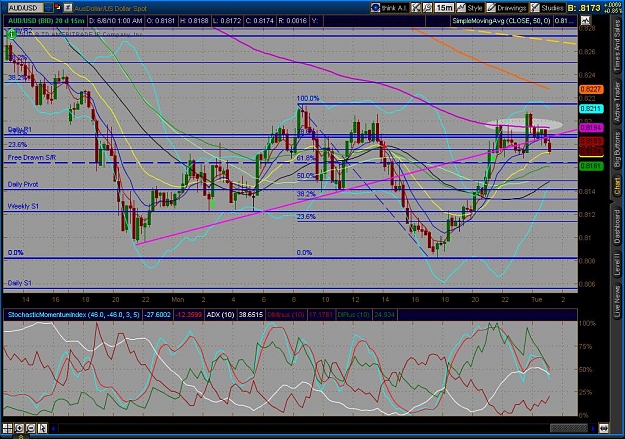Select the Chart sidebar tab
Screen dimensions: 625x439
point(617,187)
